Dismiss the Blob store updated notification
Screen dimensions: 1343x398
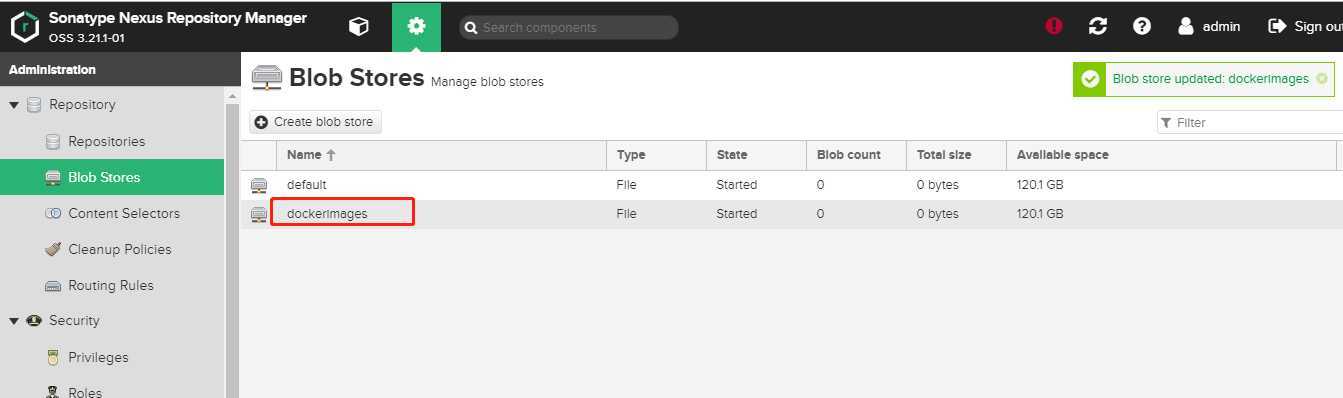tap(1322, 79)
